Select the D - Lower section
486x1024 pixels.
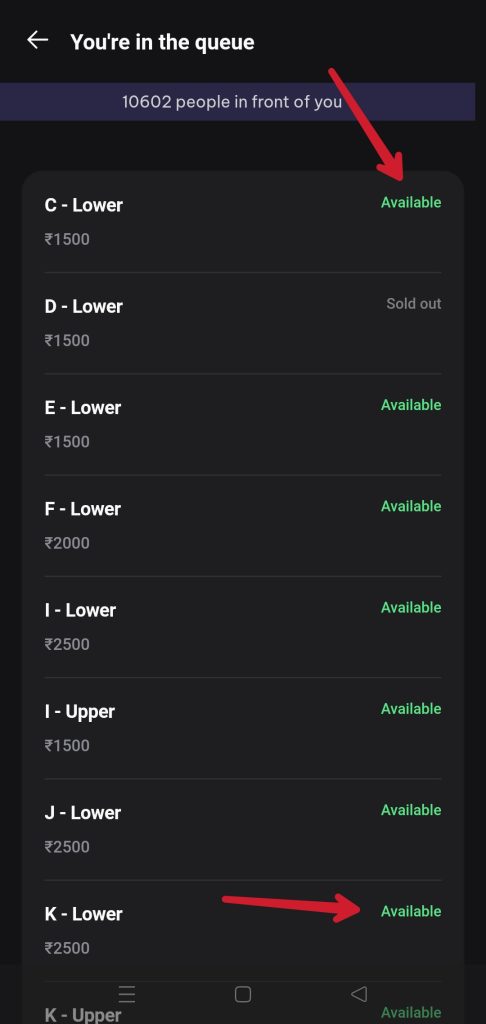243,323
